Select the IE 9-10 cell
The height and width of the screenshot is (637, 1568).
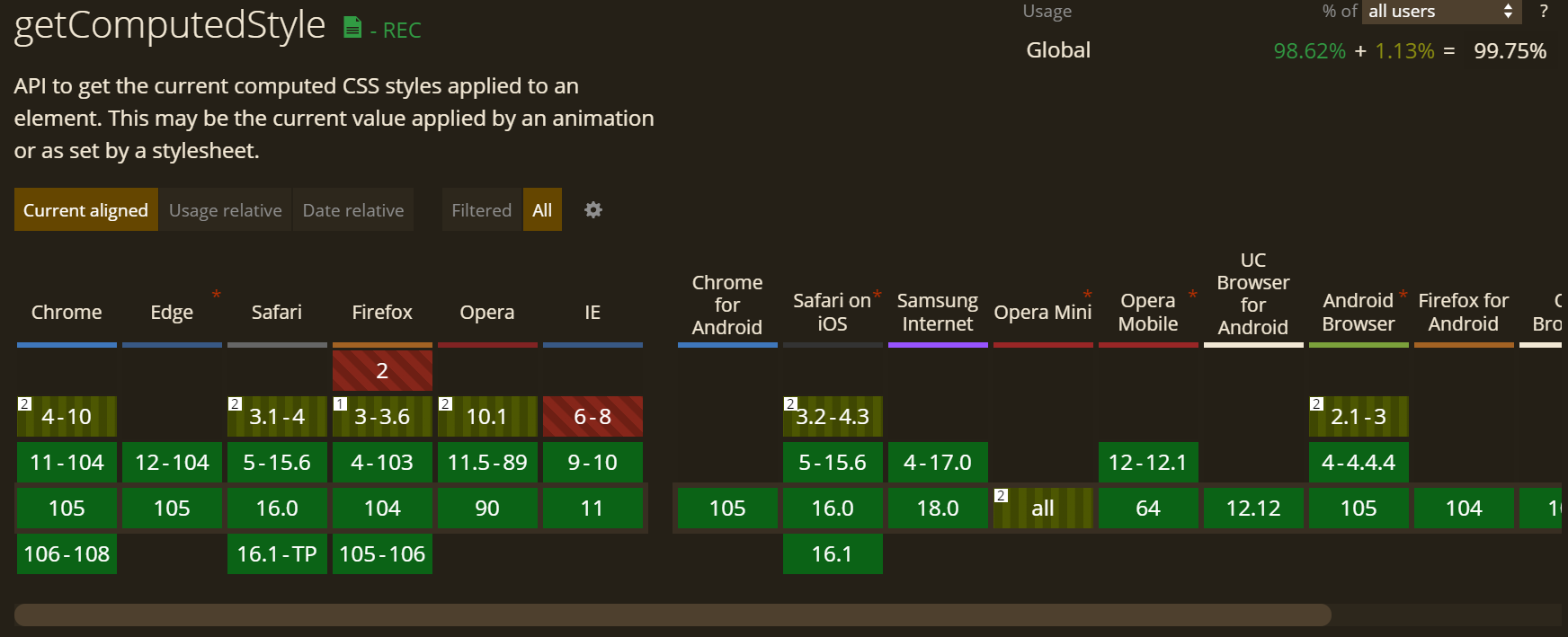pyautogui.click(x=592, y=462)
